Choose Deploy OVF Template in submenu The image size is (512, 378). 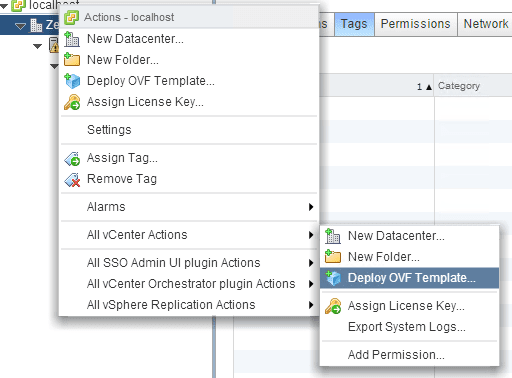pyautogui.click(x=409, y=278)
